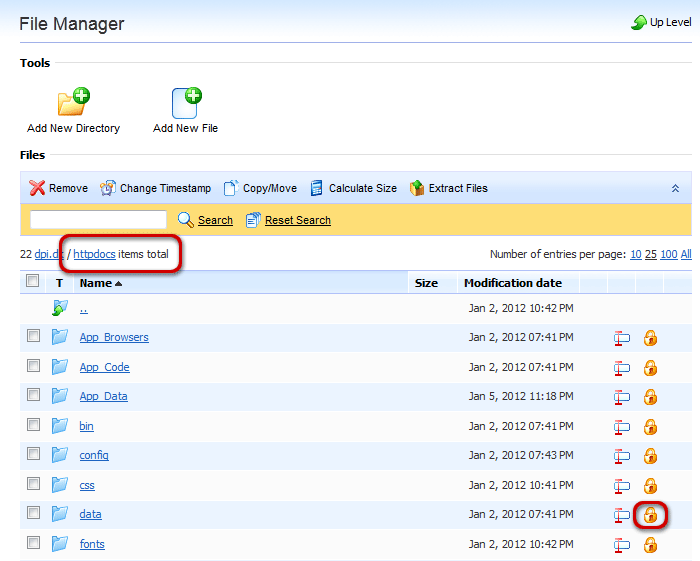Click Remove in the files toolbar
This screenshot has width=700, height=561.
click(x=58, y=188)
